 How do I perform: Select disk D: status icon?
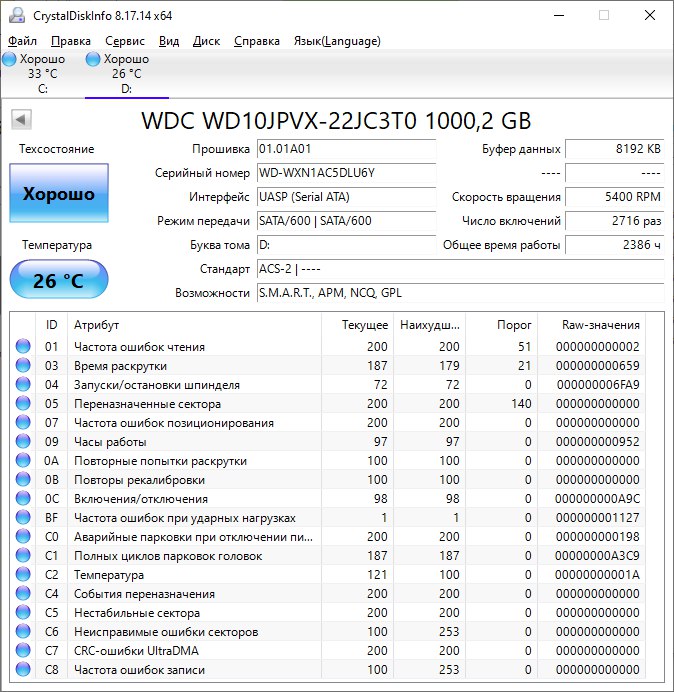click(x=94, y=60)
